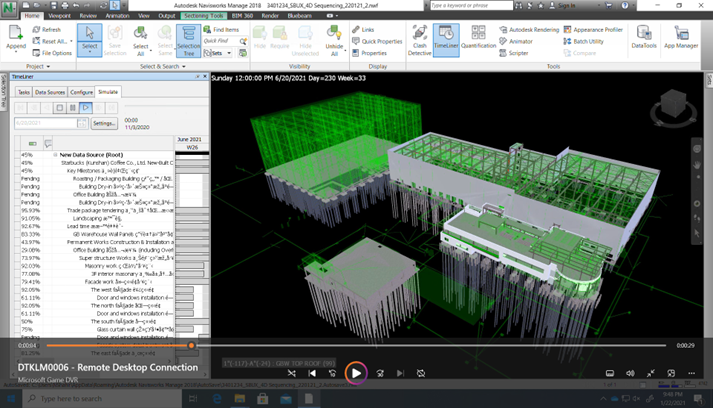Click the Autodesk store cart icon
The height and width of the screenshot is (408, 713).
pyautogui.click(x=609, y=5)
